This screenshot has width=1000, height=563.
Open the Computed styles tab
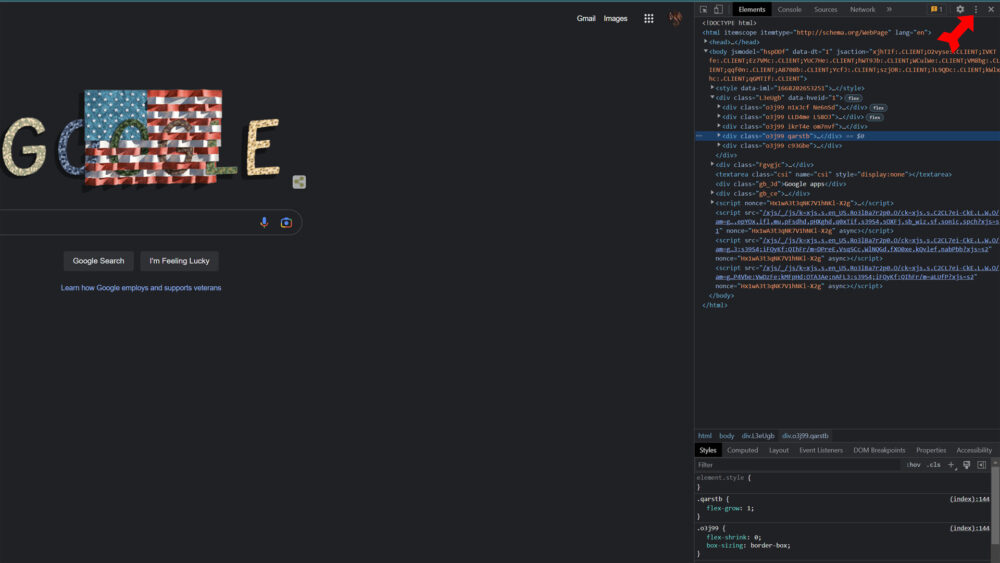[742, 450]
